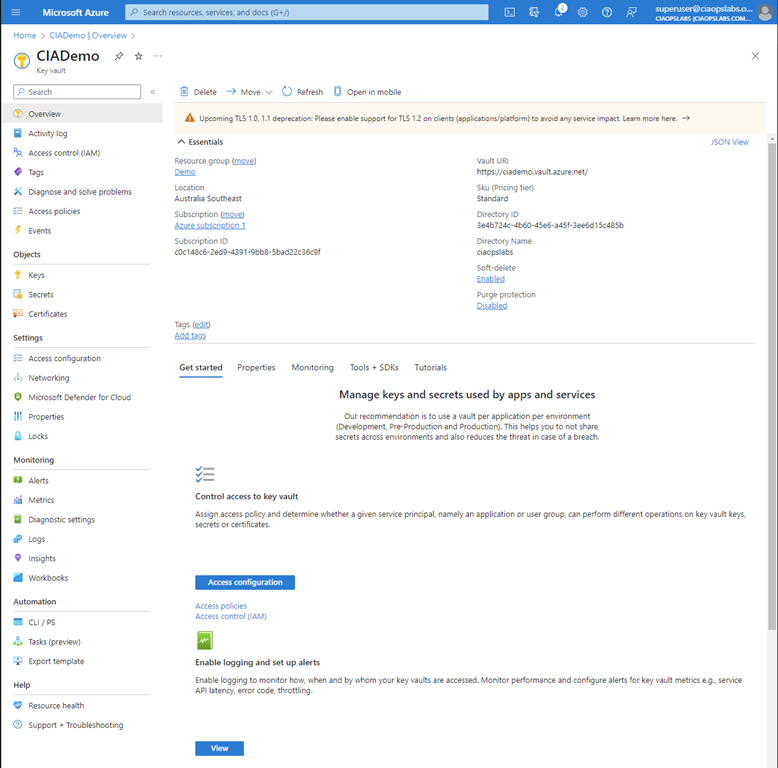
Task: Click the Help question mark icon
Action: coord(607,12)
